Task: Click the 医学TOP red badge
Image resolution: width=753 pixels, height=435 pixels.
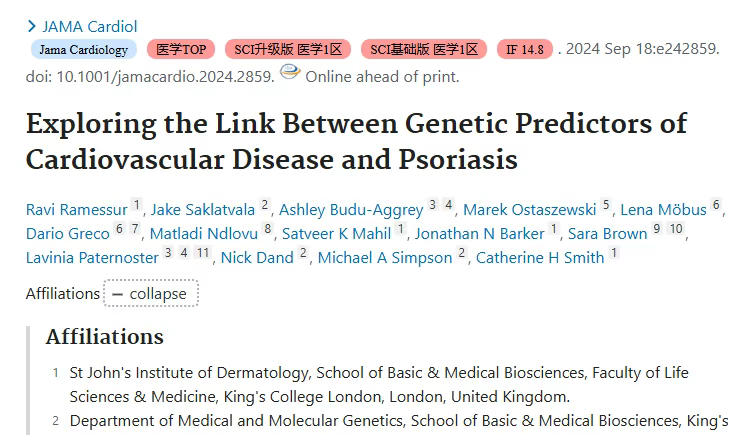Action: [x=181, y=49]
